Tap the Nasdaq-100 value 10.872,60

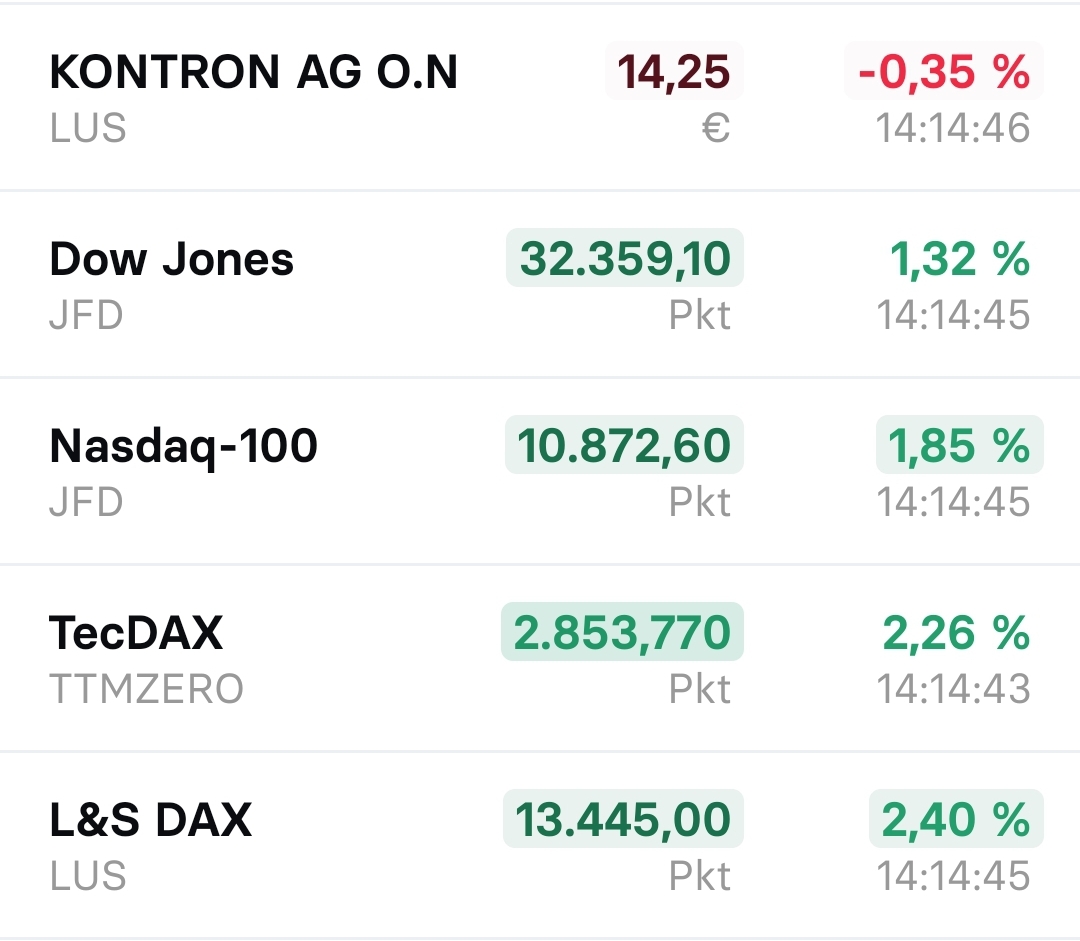click(624, 446)
